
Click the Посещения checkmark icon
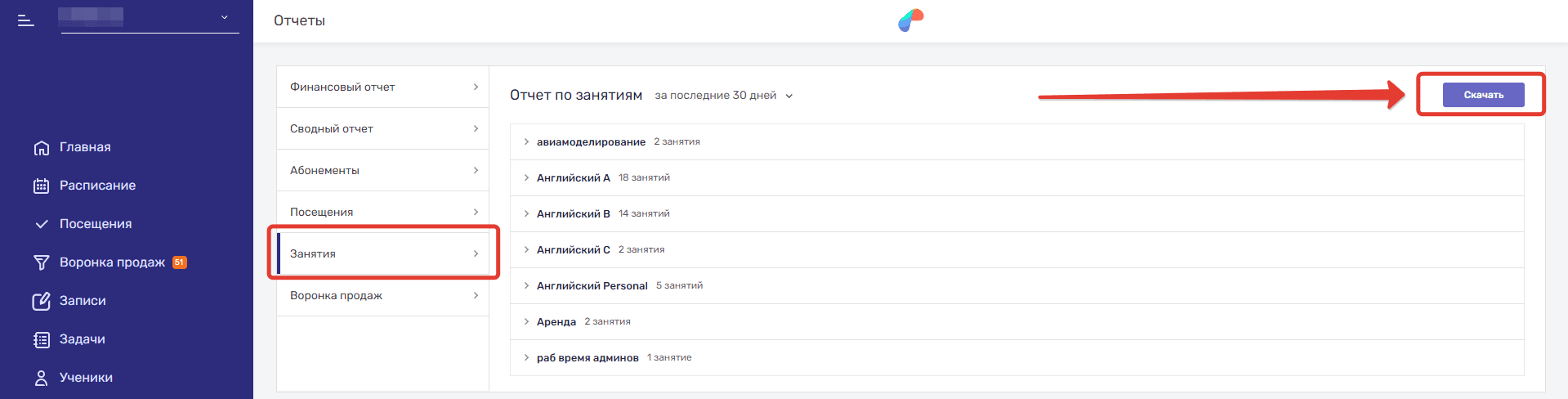41,224
